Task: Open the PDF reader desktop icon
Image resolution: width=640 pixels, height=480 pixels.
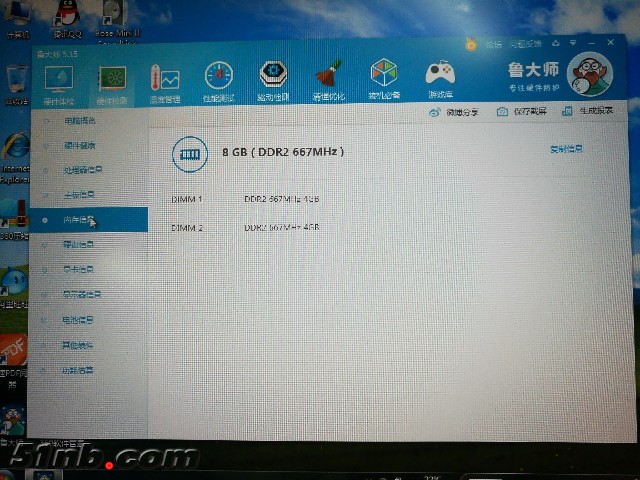Action: [x=13, y=361]
